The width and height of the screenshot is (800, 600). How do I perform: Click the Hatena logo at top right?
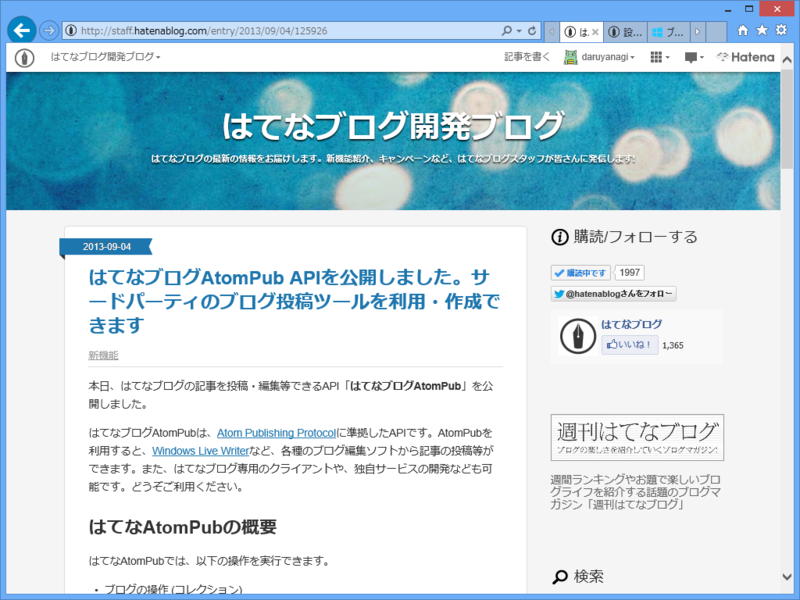(745, 57)
